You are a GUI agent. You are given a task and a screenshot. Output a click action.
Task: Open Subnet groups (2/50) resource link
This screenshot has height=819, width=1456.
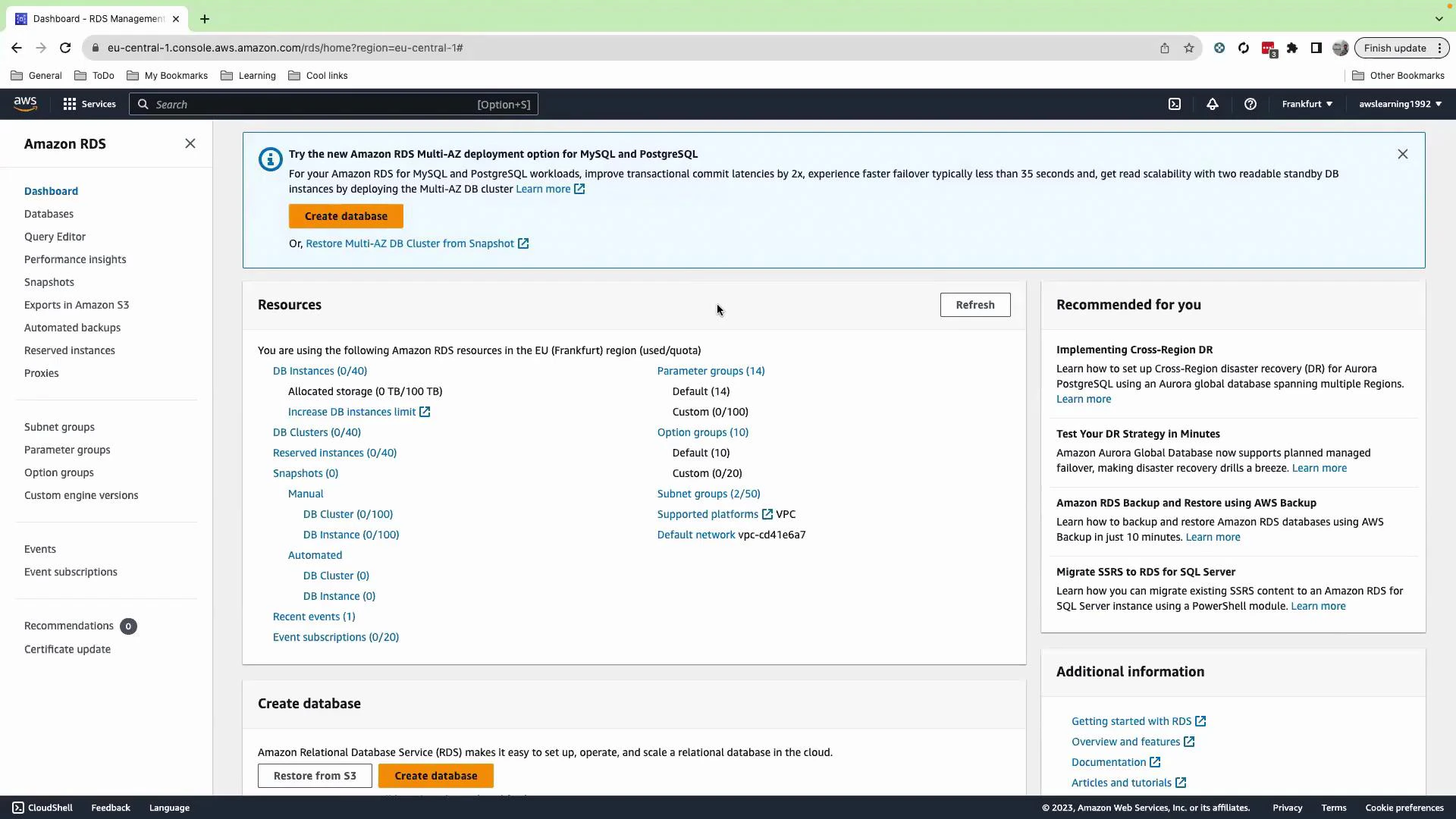tap(708, 494)
